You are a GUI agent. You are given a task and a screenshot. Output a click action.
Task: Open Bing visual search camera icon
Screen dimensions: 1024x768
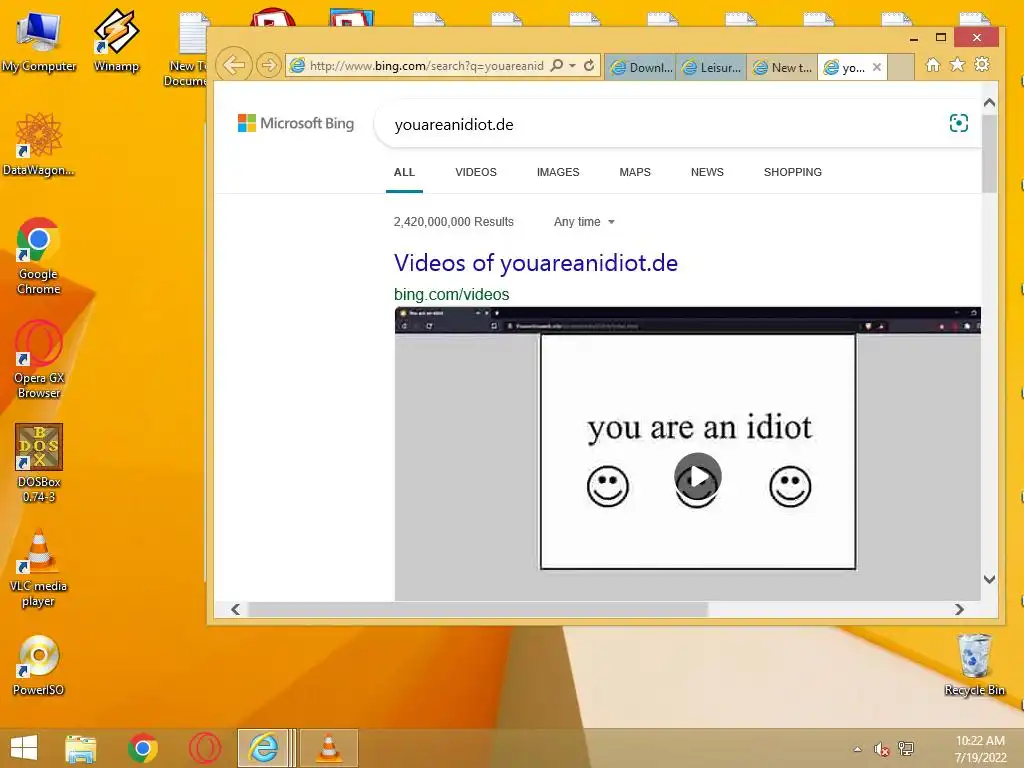point(959,123)
